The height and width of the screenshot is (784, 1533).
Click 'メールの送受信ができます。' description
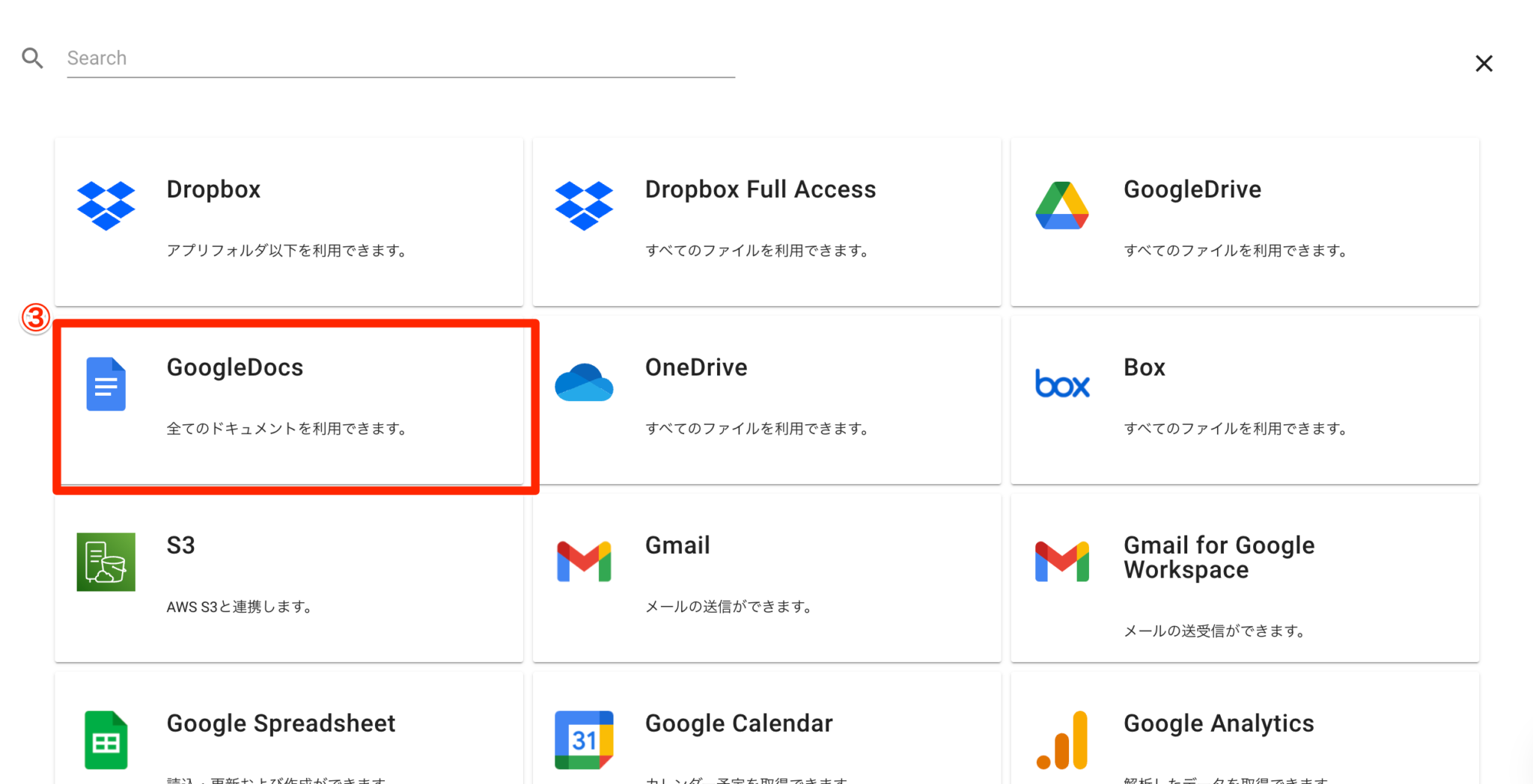(1216, 631)
